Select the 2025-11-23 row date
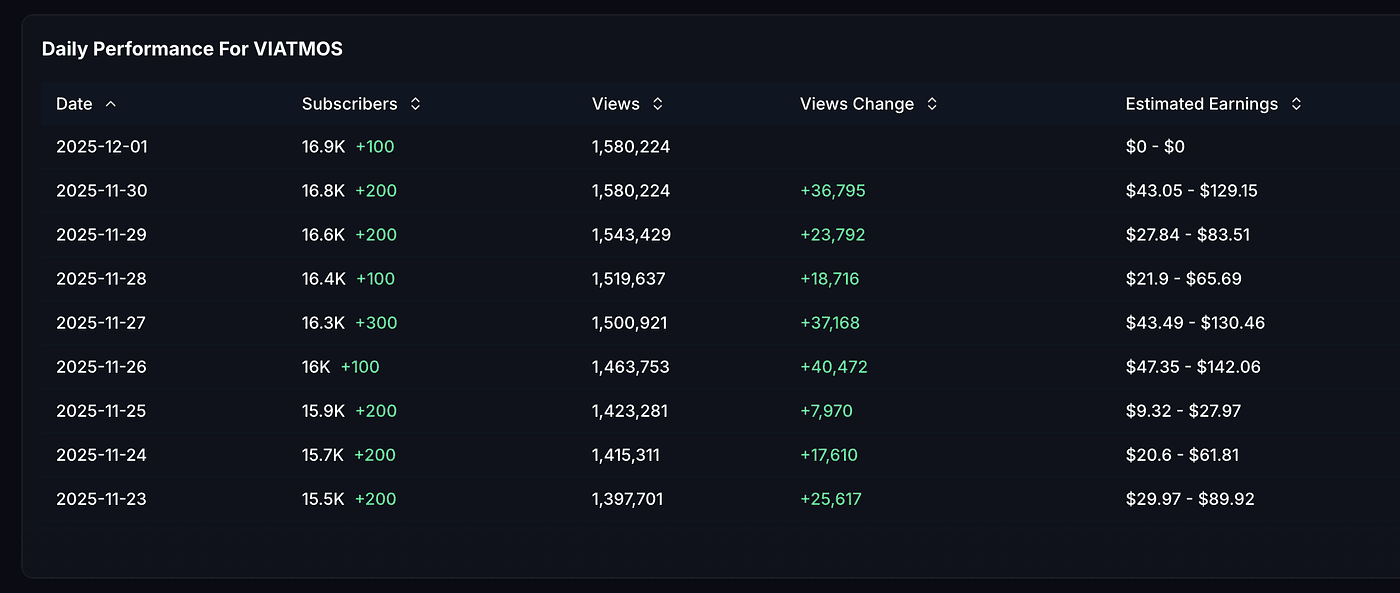The width and height of the screenshot is (1400, 593). [101, 499]
